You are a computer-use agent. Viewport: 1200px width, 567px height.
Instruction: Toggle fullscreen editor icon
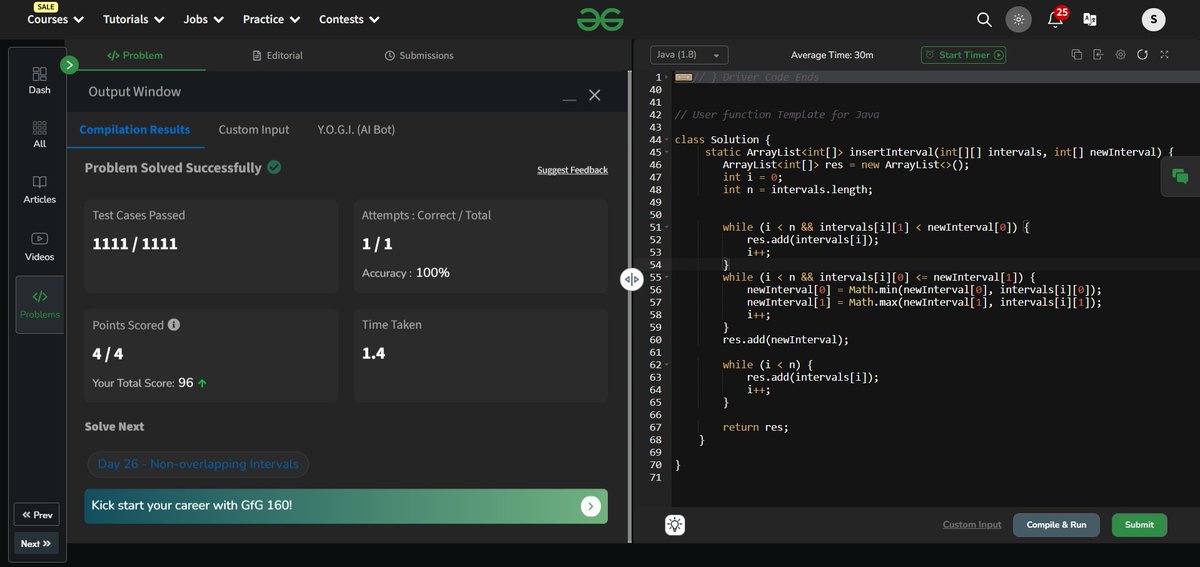click(x=1164, y=55)
